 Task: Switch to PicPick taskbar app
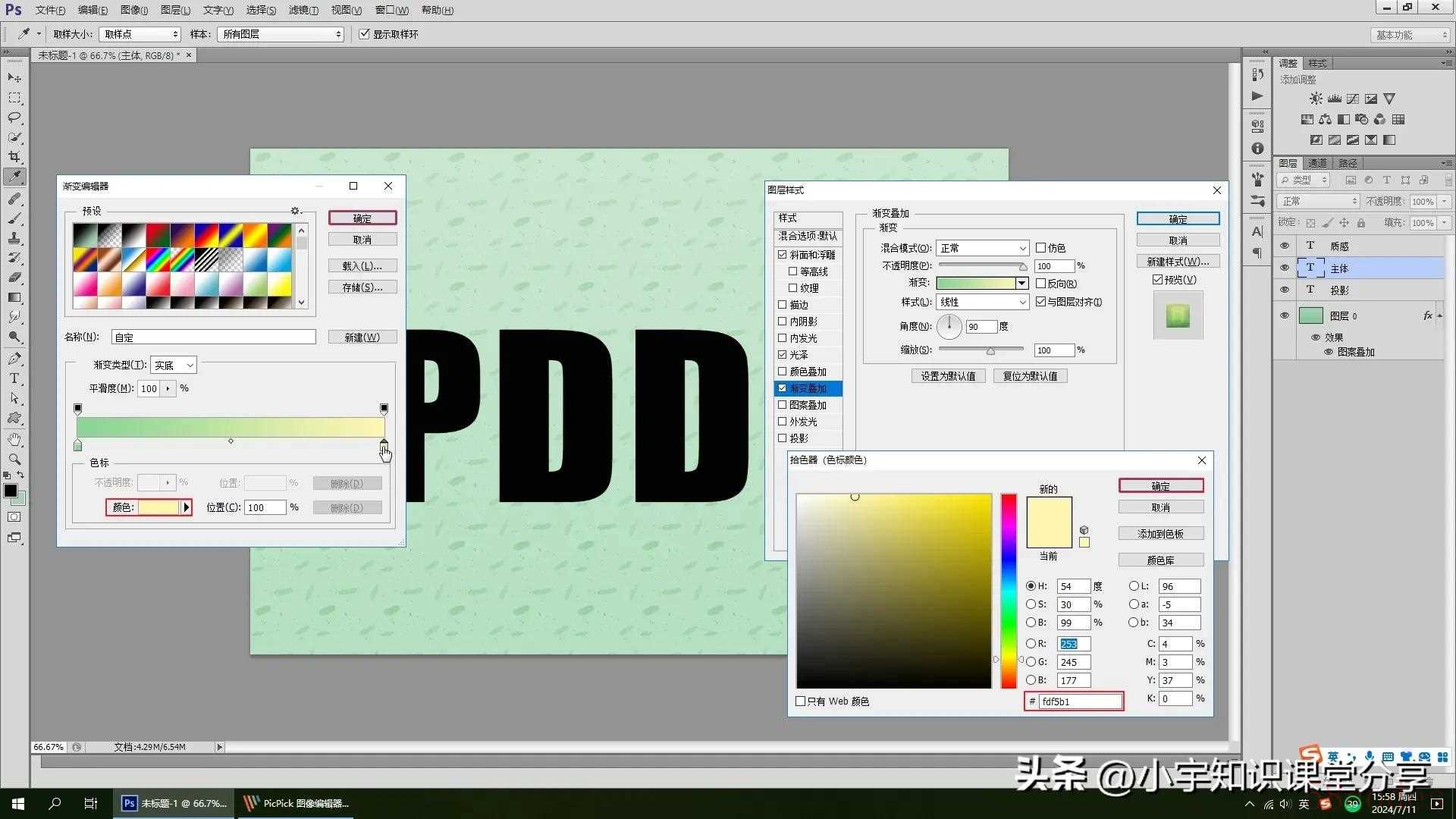click(297, 803)
